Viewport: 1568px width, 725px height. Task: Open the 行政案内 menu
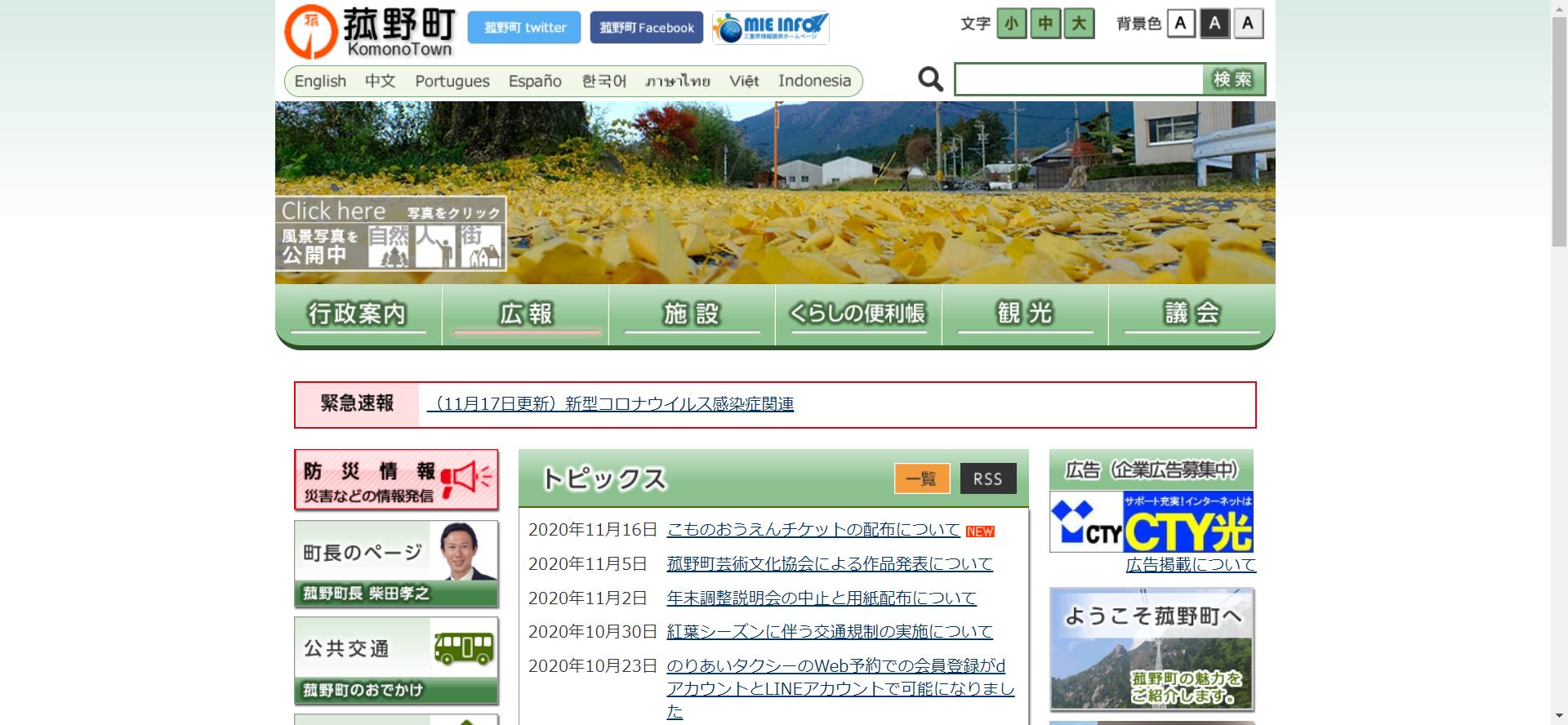click(x=359, y=314)
